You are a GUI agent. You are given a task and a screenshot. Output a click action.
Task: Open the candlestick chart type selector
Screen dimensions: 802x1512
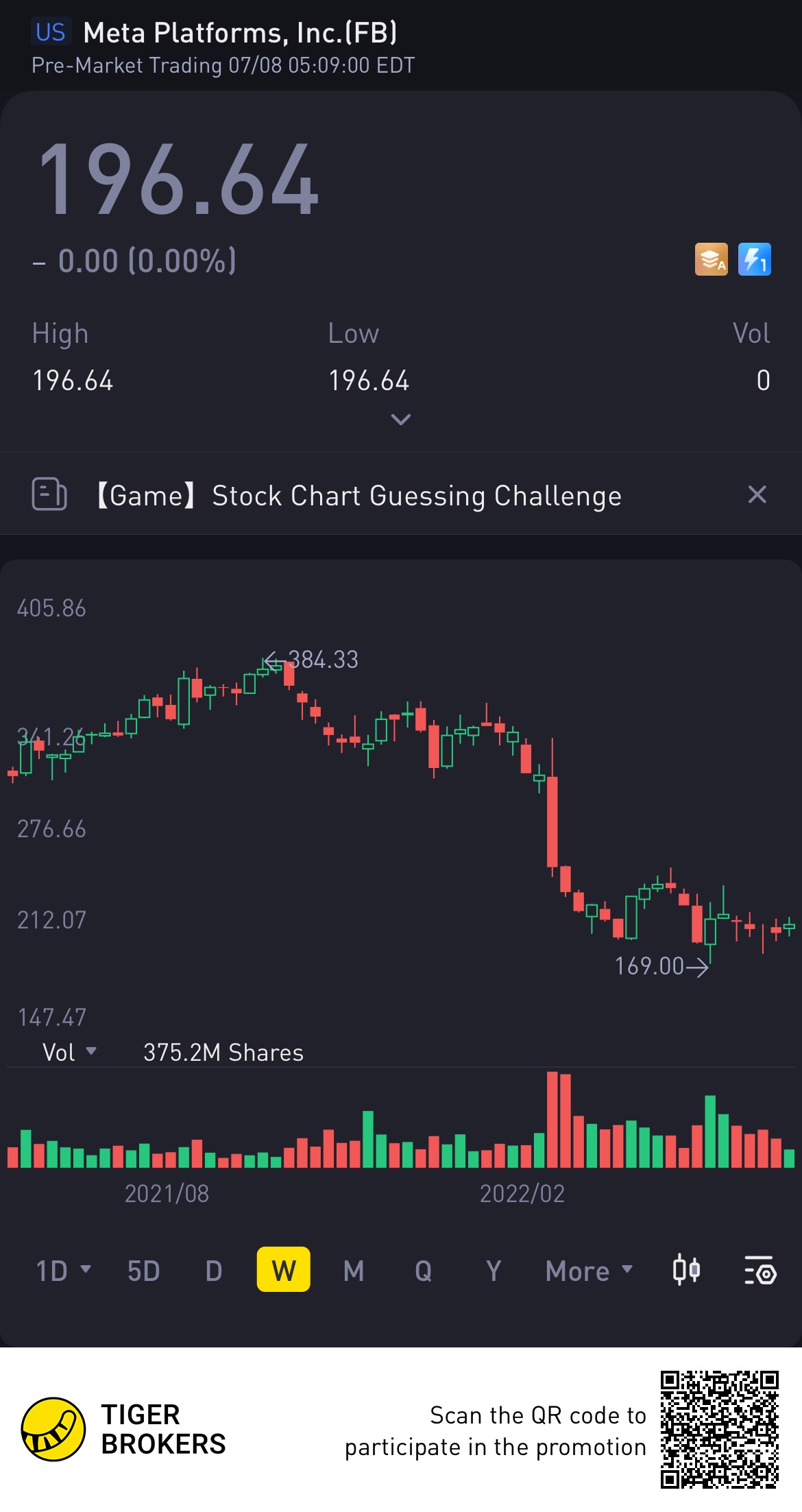(686, 1270)
